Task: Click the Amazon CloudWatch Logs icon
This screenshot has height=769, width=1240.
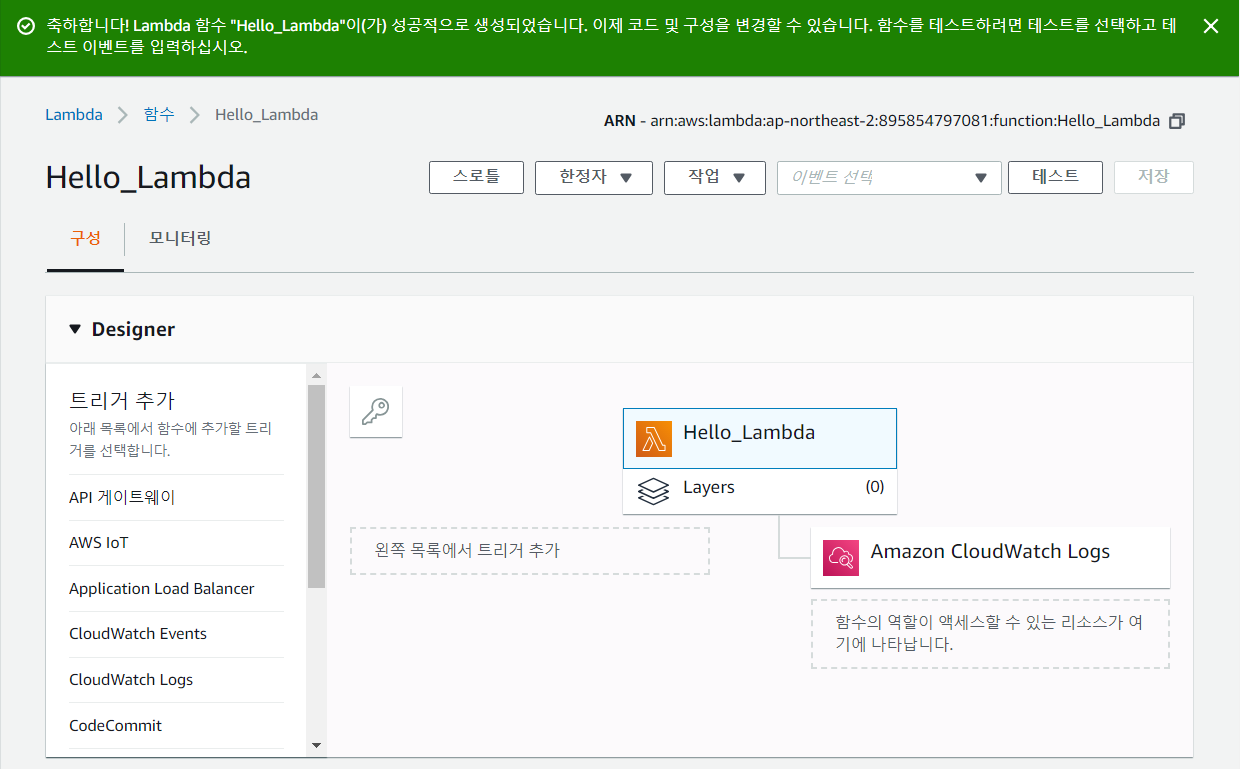Action: tap(841, 557)
